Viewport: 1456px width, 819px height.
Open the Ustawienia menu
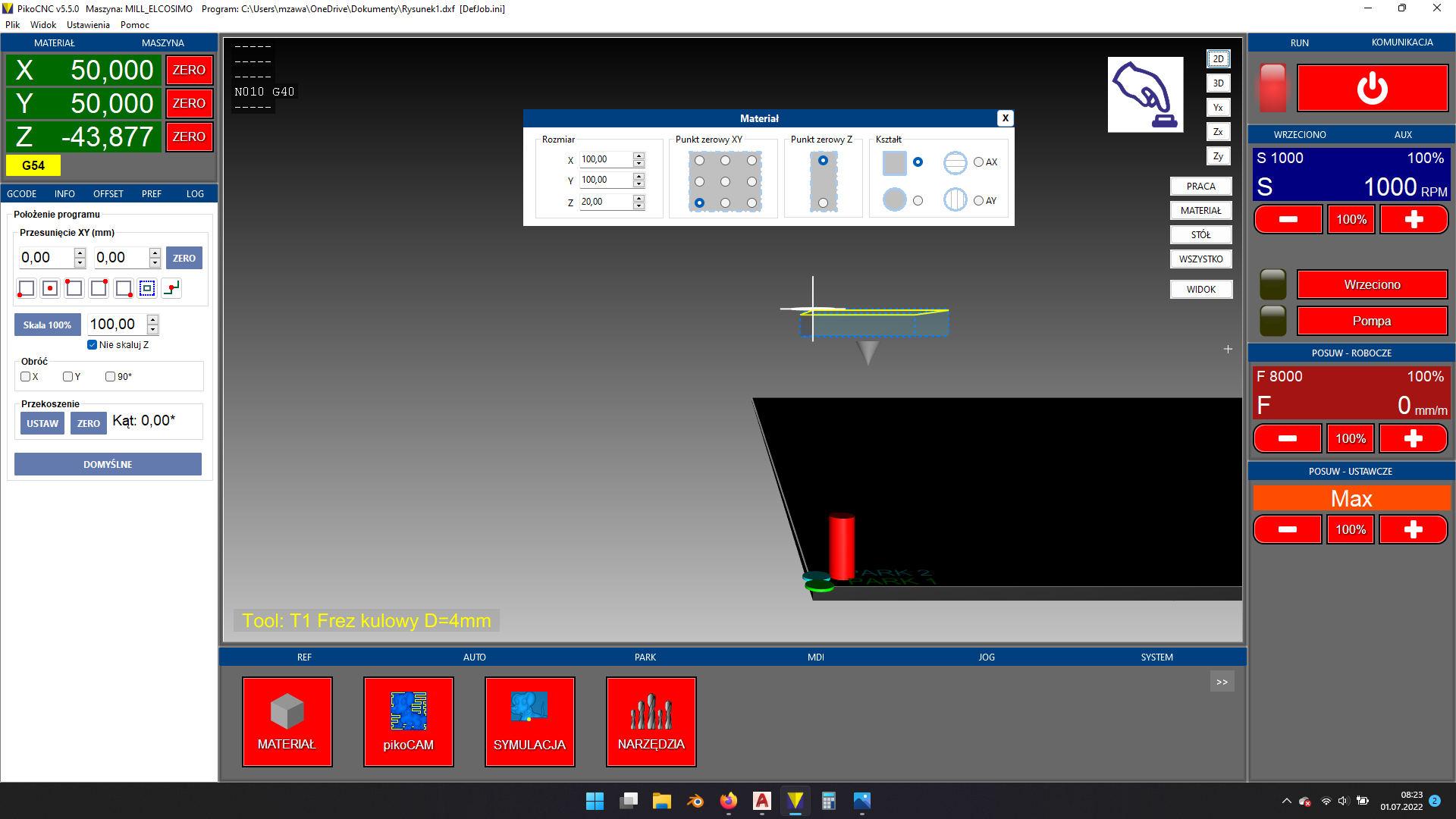[x=88, y=25]
